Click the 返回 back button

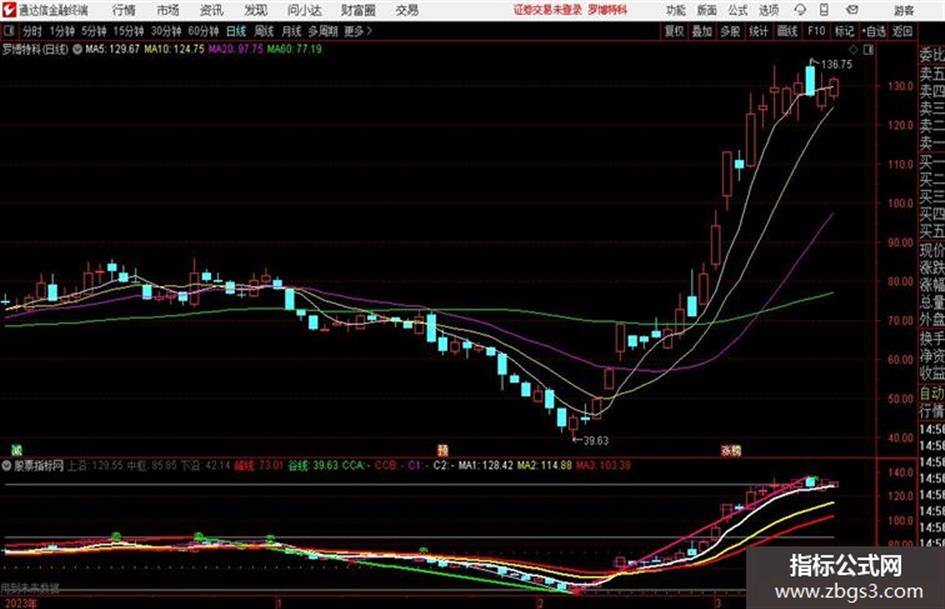pyautogui.click(x=902, y=31)
